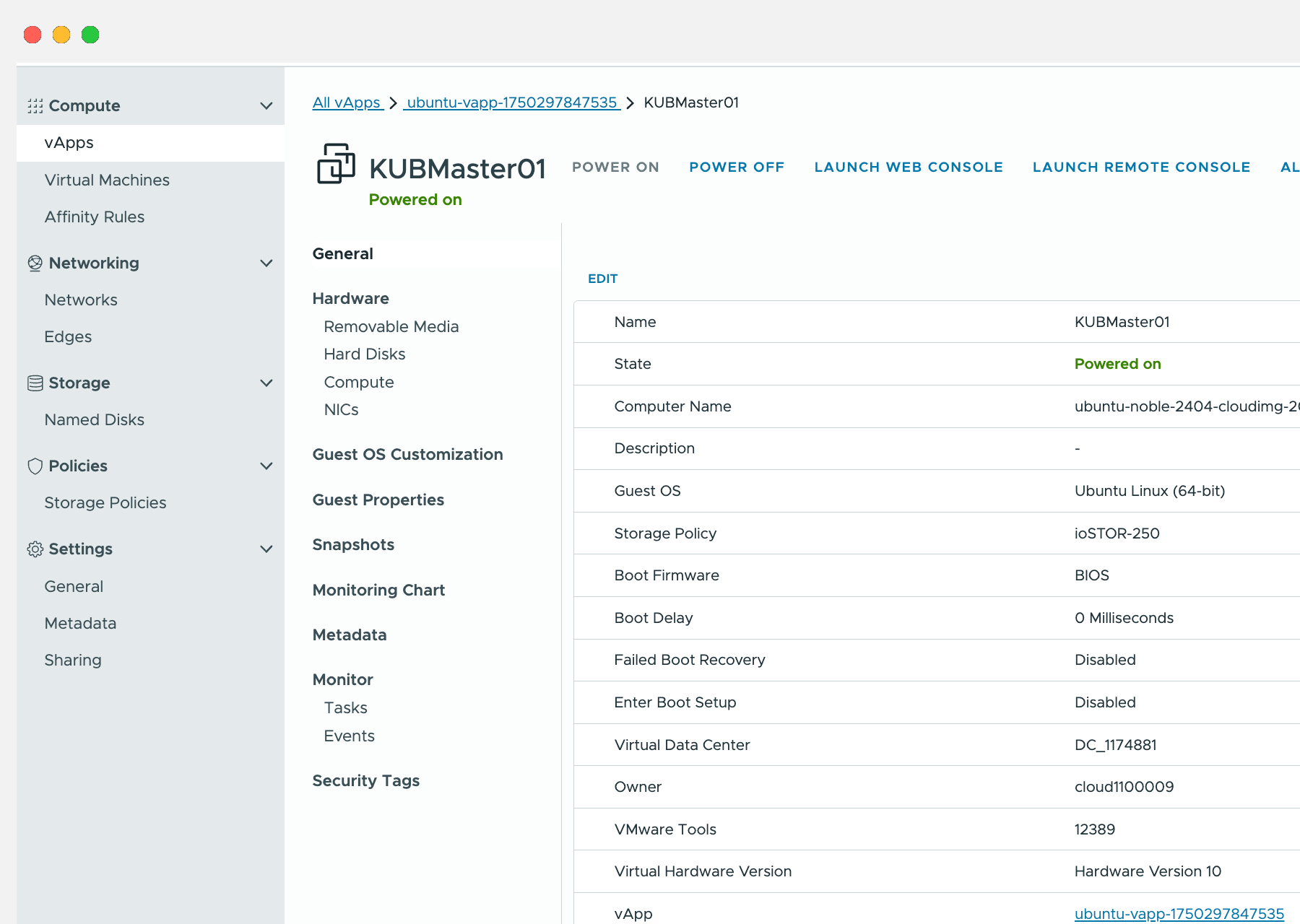This screenshot has height=924, width=1300.
Task: Click EDIT above the general details
Action: pos(602,279)
